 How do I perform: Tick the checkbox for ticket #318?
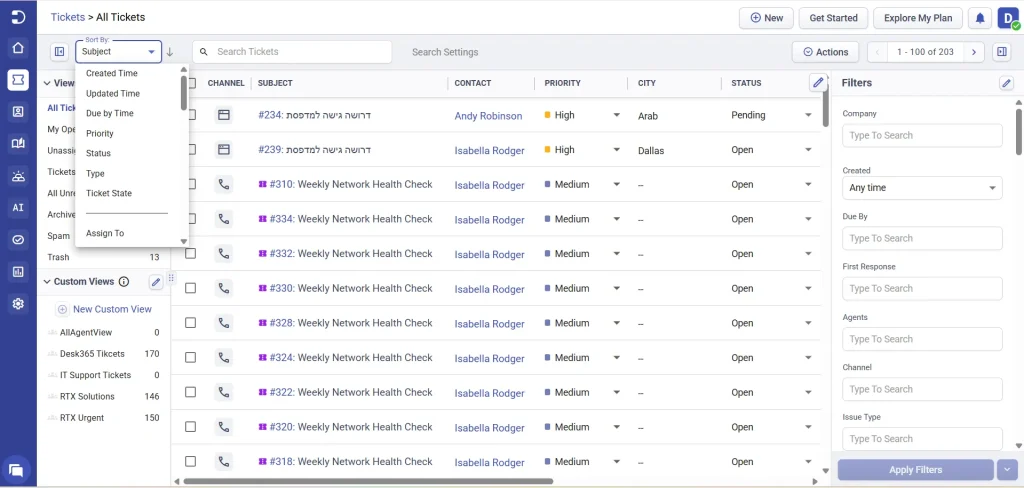tap(191, 461)
